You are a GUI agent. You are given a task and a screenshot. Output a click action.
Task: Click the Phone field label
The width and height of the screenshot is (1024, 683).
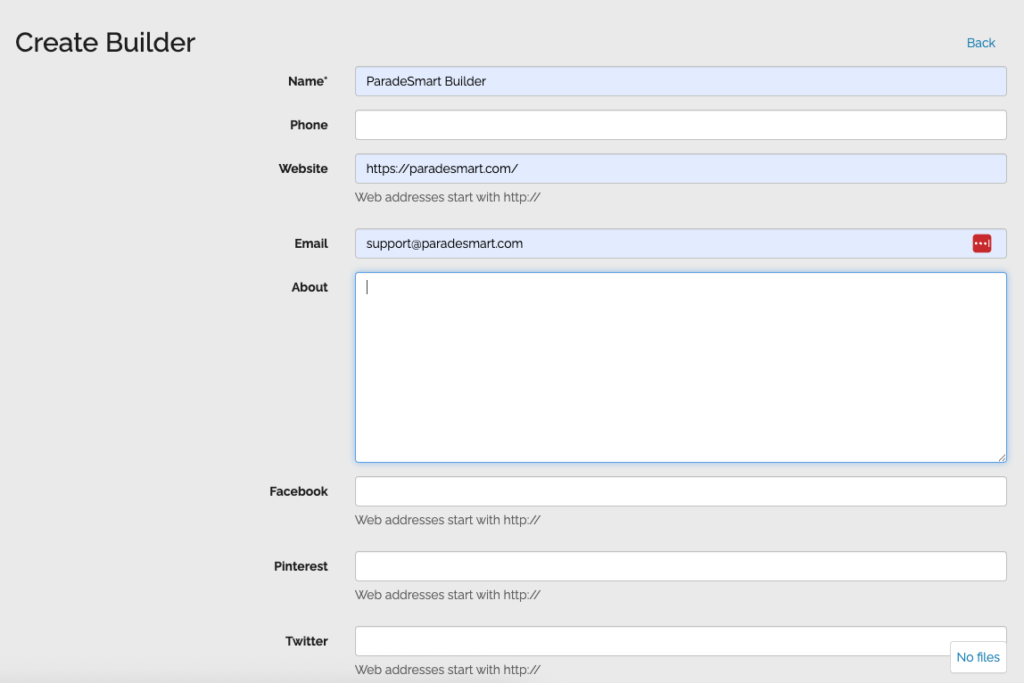pyautogui.click(x=309, y=124)
